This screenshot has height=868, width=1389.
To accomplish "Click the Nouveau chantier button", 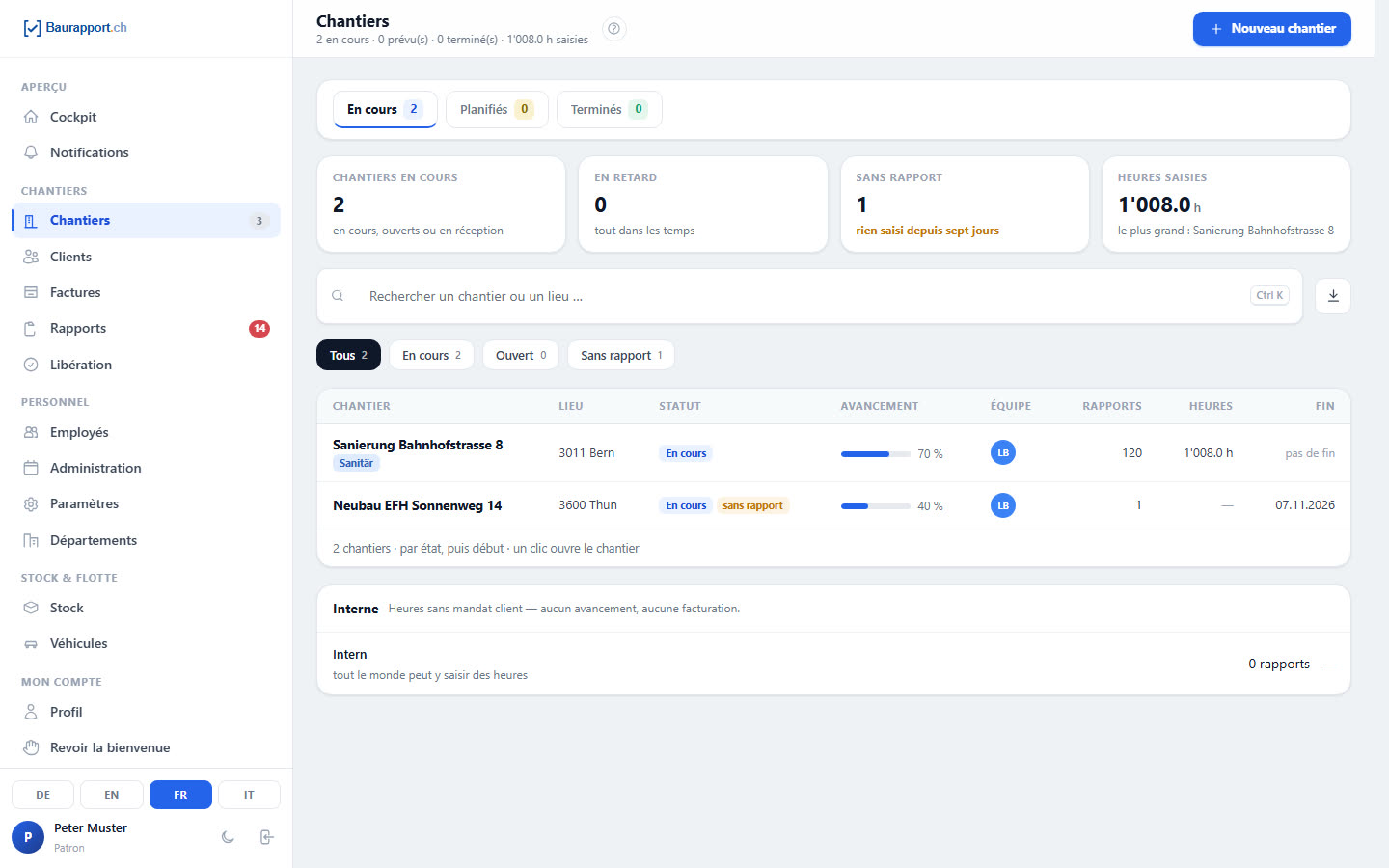I will coord(1271,29).
